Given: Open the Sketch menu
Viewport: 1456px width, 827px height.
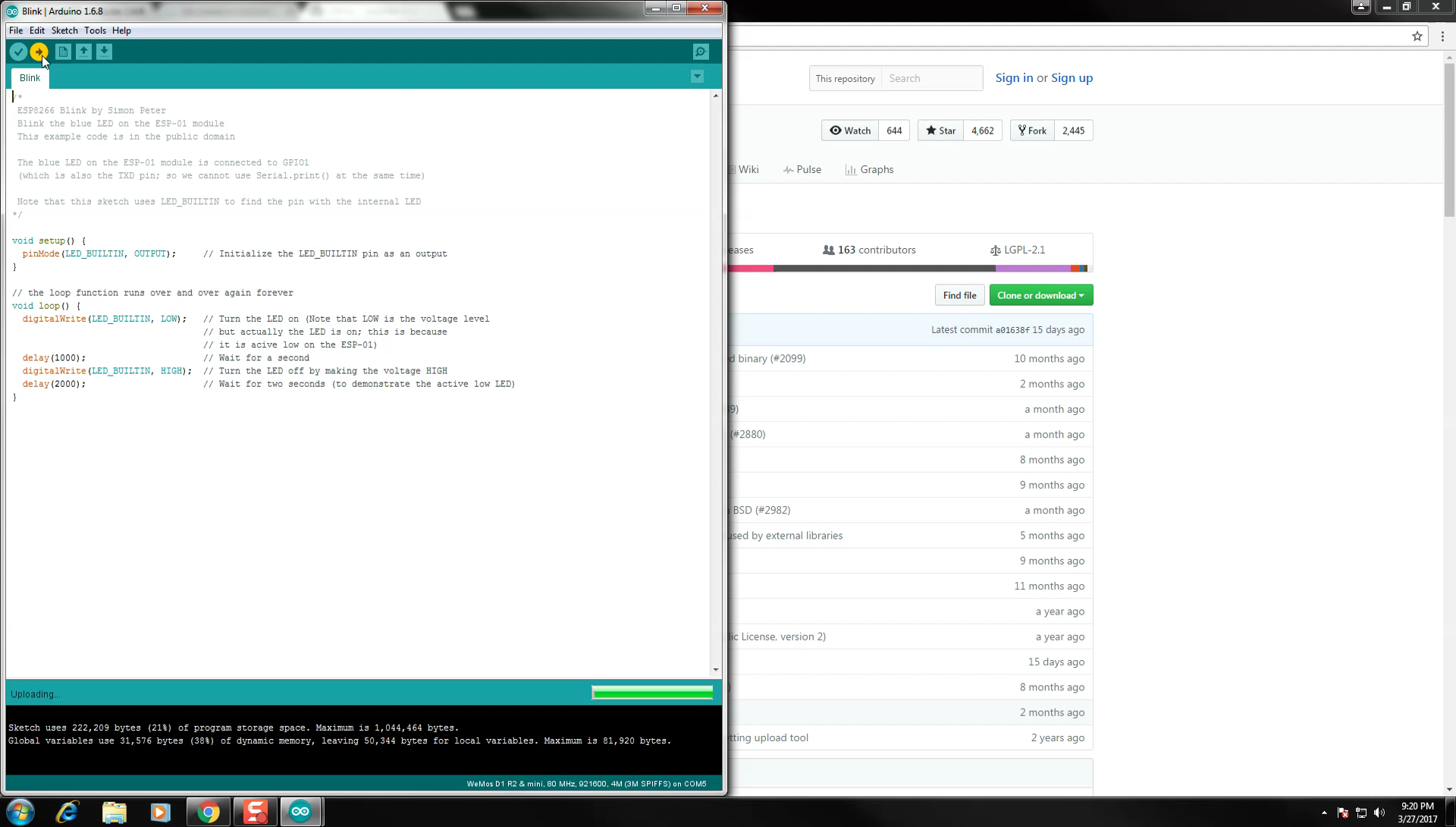Looking at the screenshot, I should (x=64, y=30).
